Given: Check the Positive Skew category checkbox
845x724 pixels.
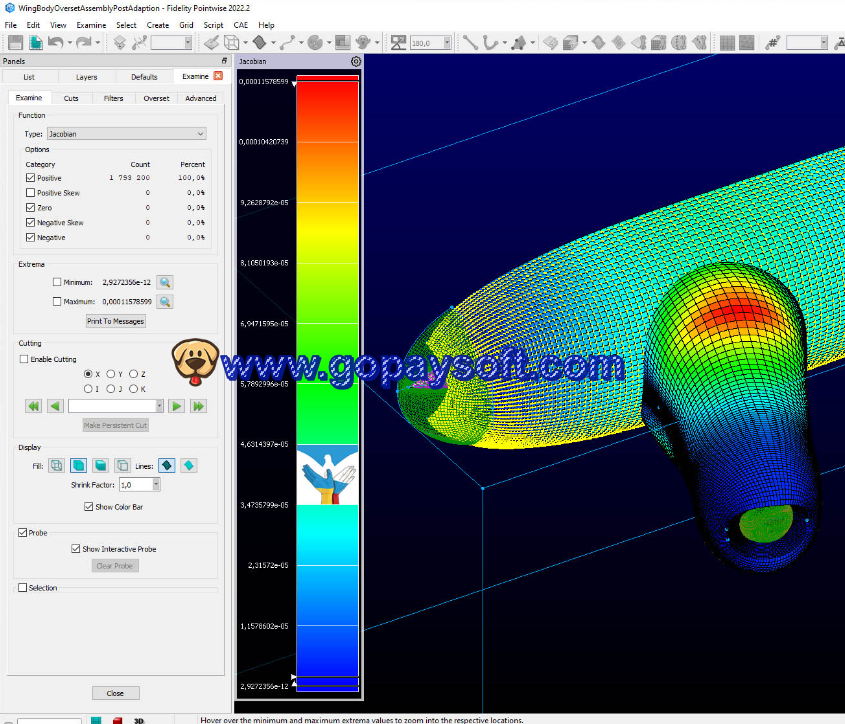Looking at the screenshot, I should click(x=30, y=192).
